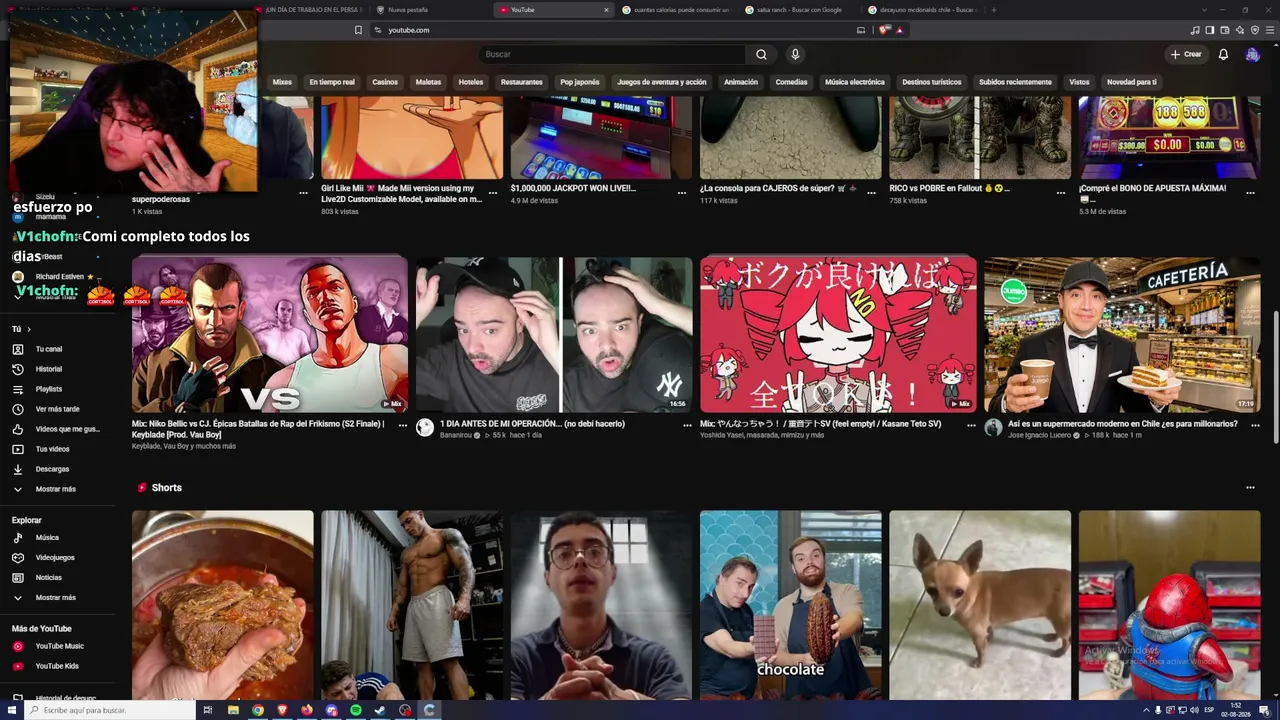
Task: Open options menu for supermercado moderno en Chile video
Action: [x=1255, y=425]
